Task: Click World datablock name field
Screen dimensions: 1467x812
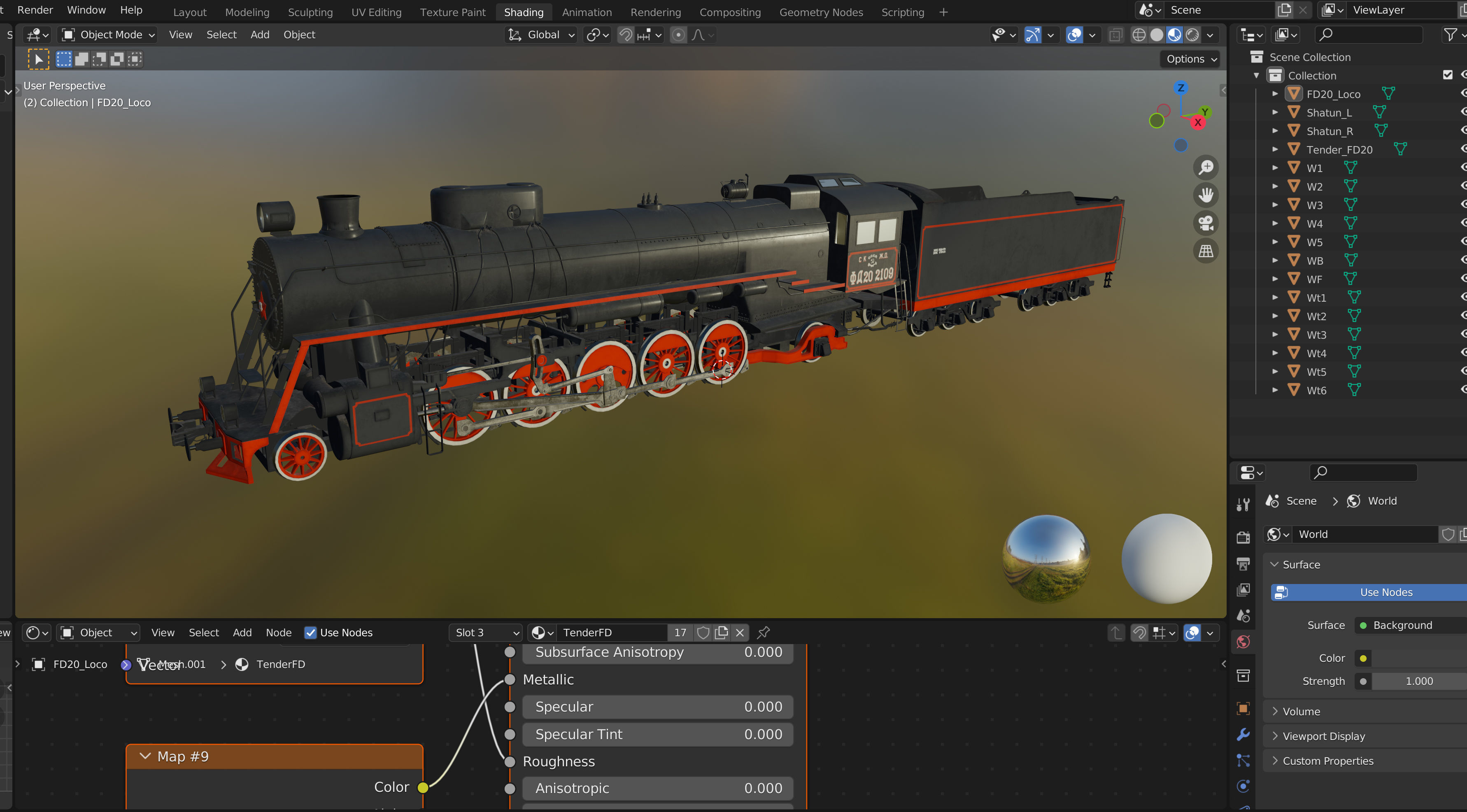Action: [1366, 534]
